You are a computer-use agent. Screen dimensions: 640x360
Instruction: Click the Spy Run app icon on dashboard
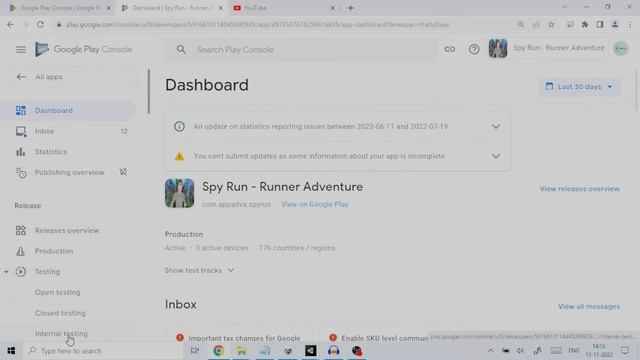[180, 193]
